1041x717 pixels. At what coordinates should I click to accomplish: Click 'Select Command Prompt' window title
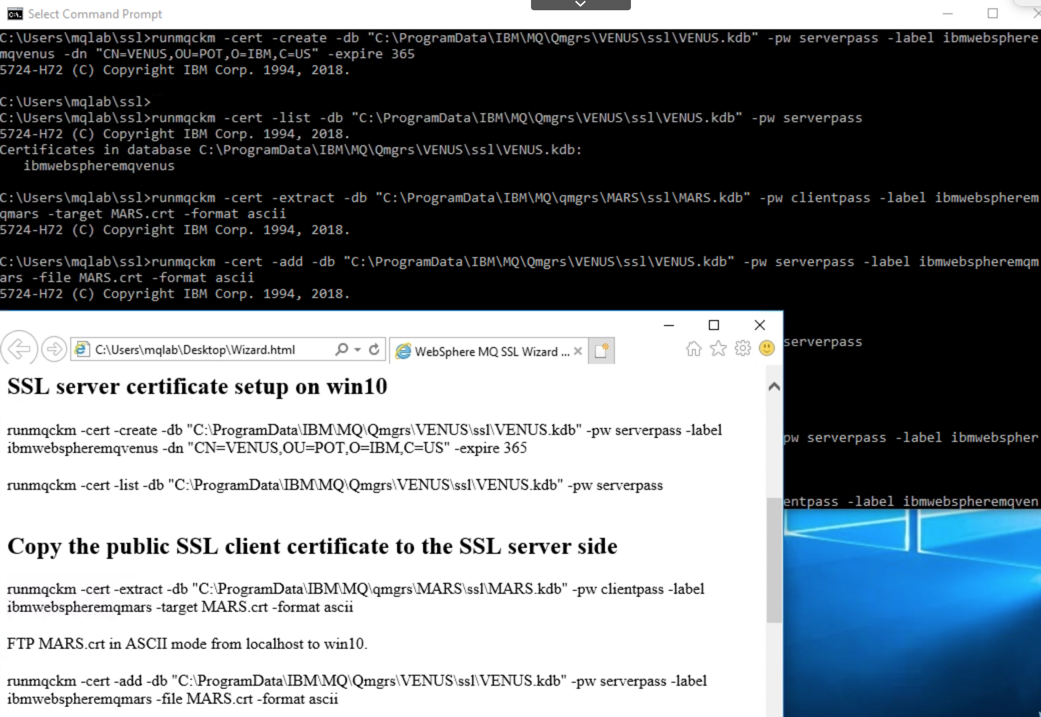point(95,14)
